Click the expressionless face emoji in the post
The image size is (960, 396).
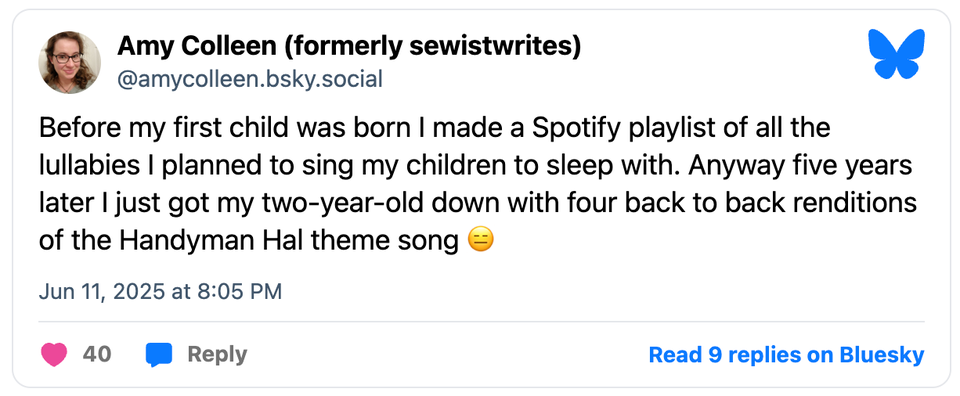click(481, 241)
